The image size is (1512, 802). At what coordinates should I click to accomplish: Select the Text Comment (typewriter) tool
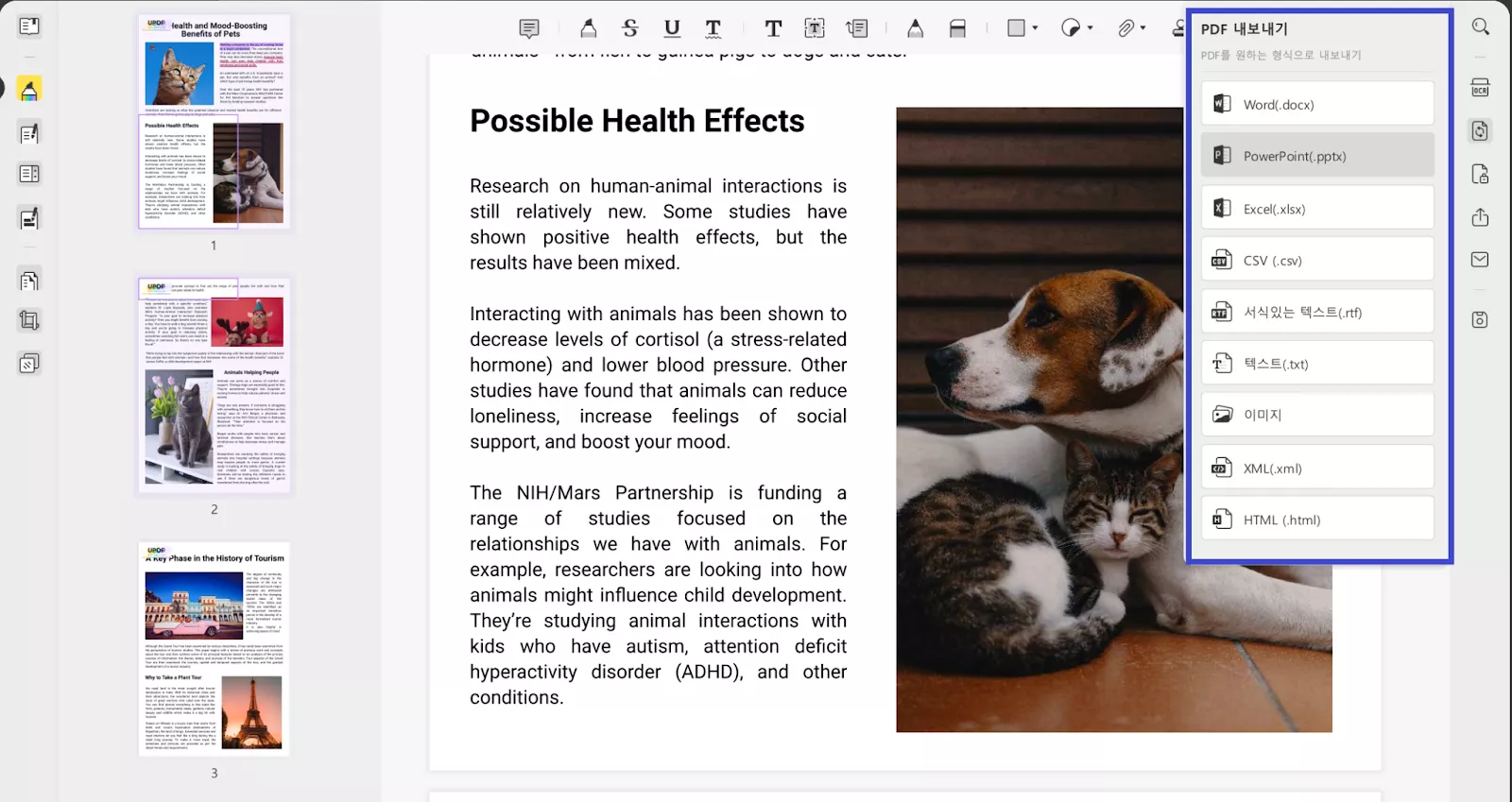(773, 28)
